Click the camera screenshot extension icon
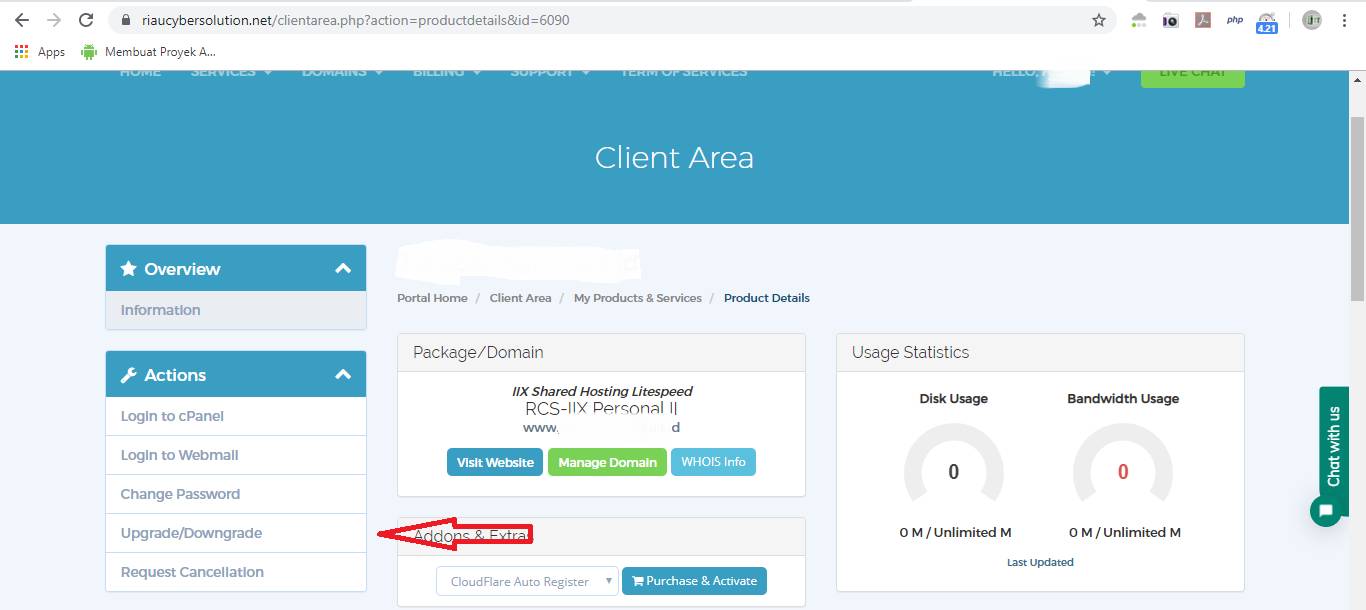 pyautogui.click(x=1170, y=20)
